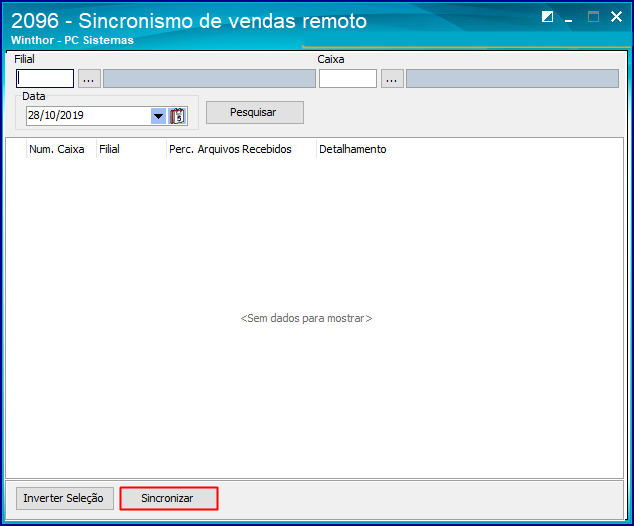
Task: Sort by the Num. Caixa column header
Action: click(x=61, y=149)
